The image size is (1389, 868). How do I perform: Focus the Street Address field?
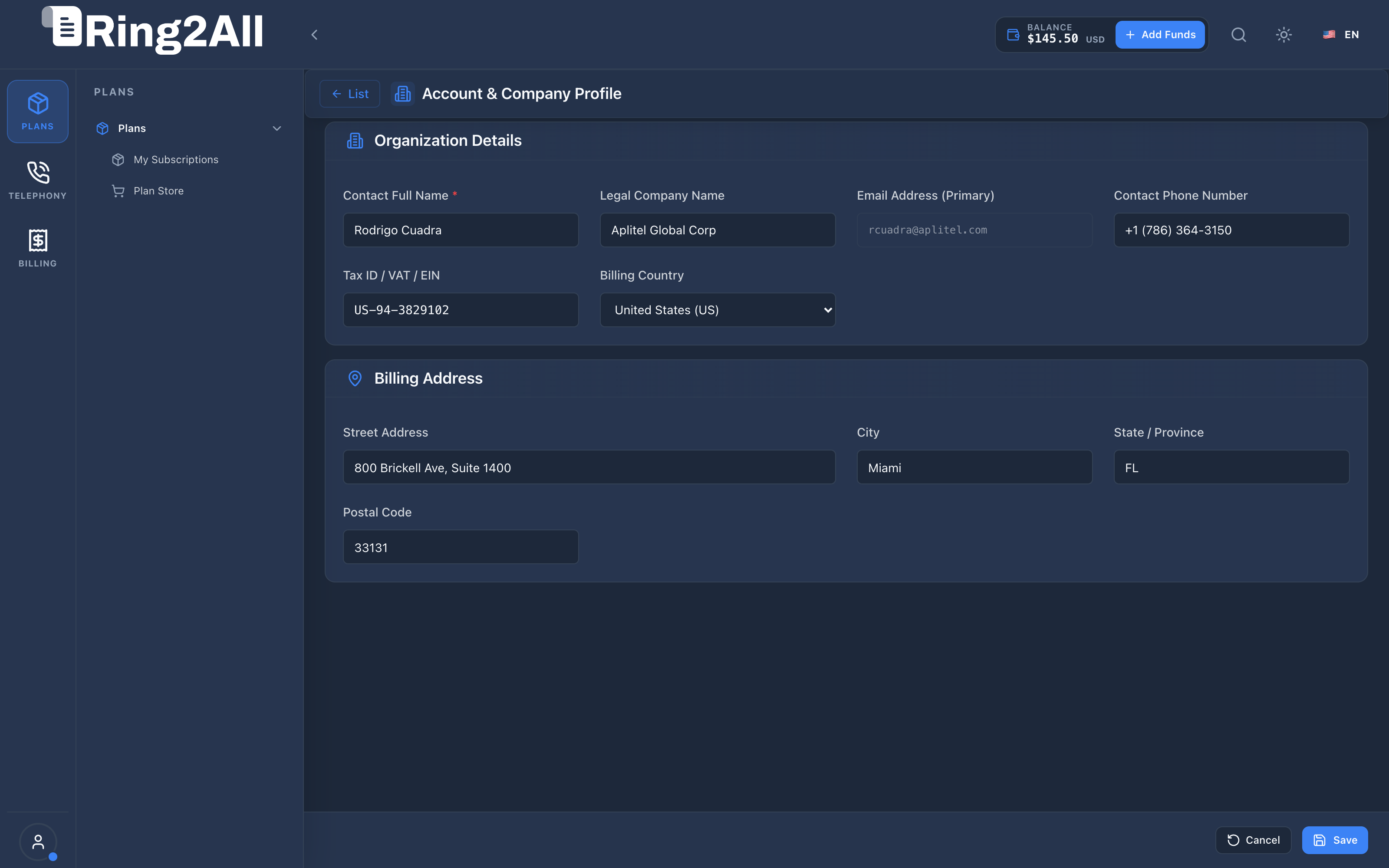(x=589, y=467)
